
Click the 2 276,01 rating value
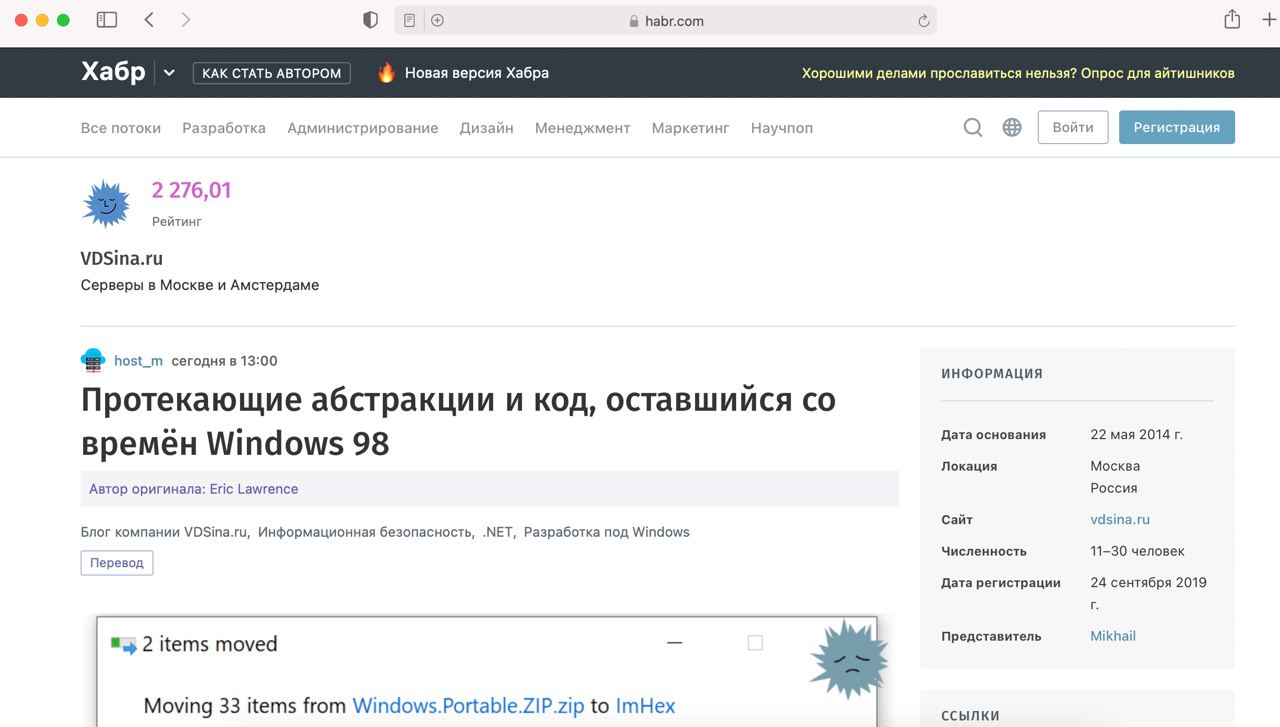(191, 190)
